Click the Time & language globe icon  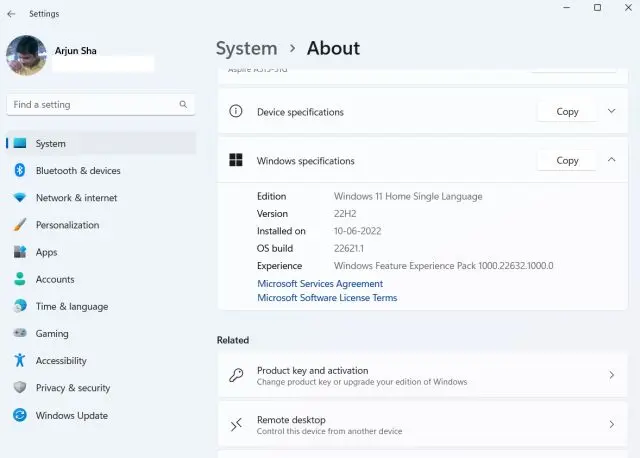20,306
